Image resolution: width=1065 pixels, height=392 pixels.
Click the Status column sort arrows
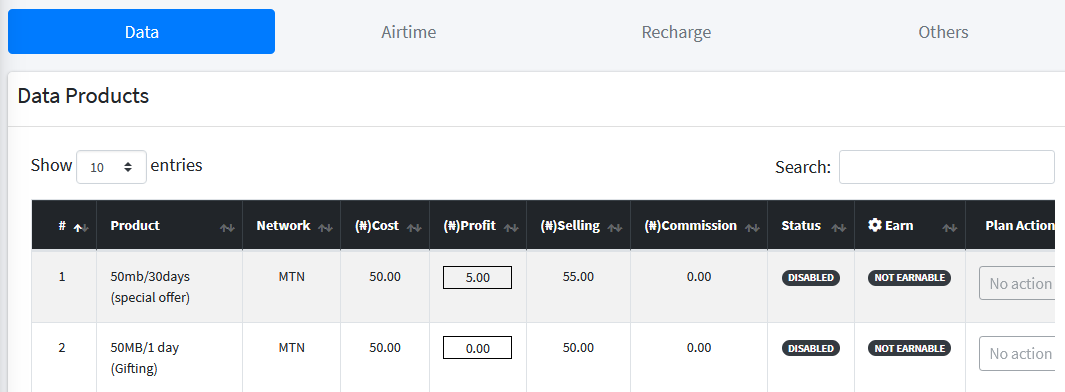coord(840,228)
